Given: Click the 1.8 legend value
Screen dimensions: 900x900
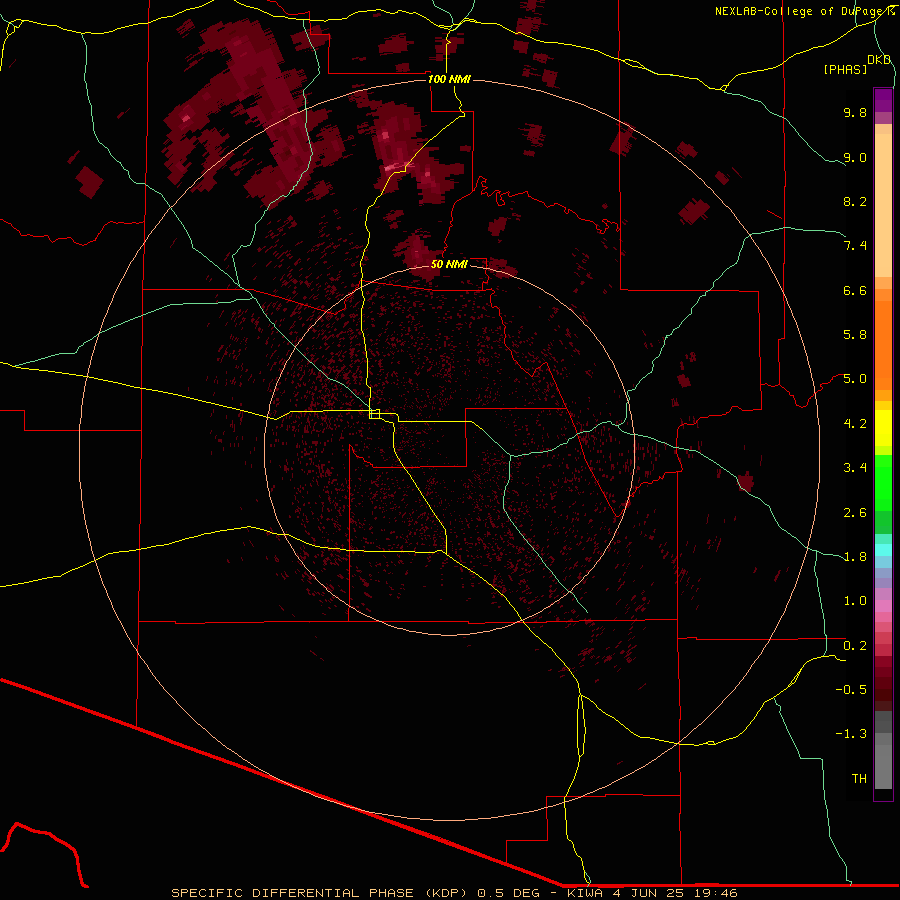Looking at the screenshot, I should 855,557.
